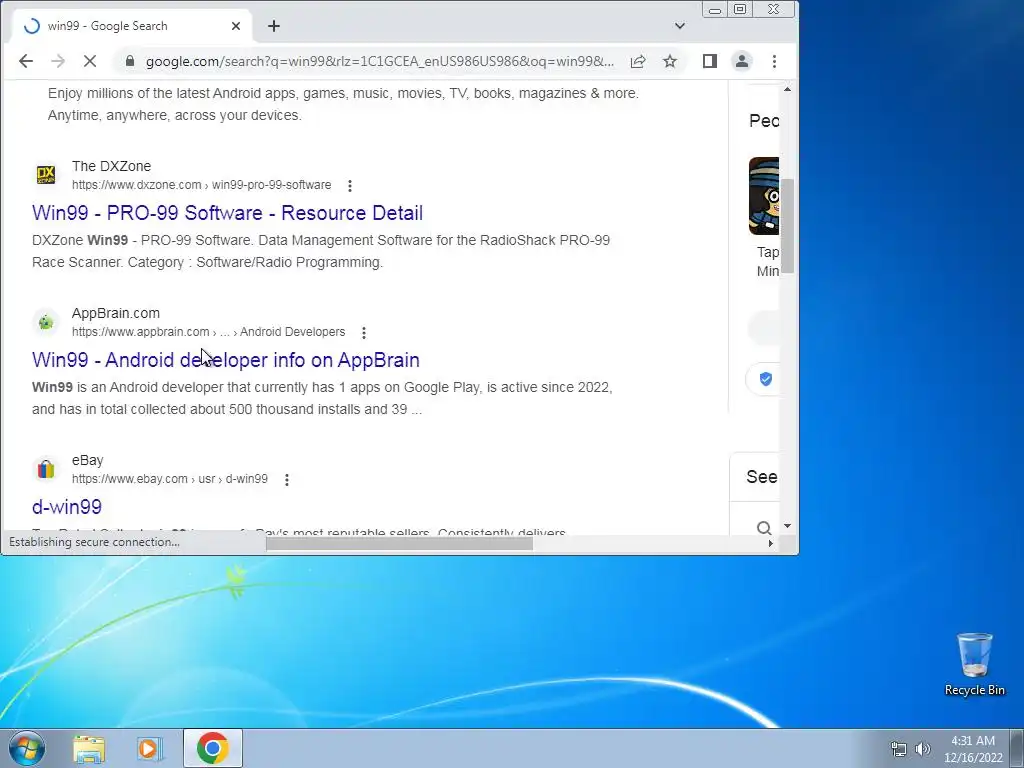Open the volume speaker tray icon
Screen dimensions: 1024x768
click(x=922, y=749)
